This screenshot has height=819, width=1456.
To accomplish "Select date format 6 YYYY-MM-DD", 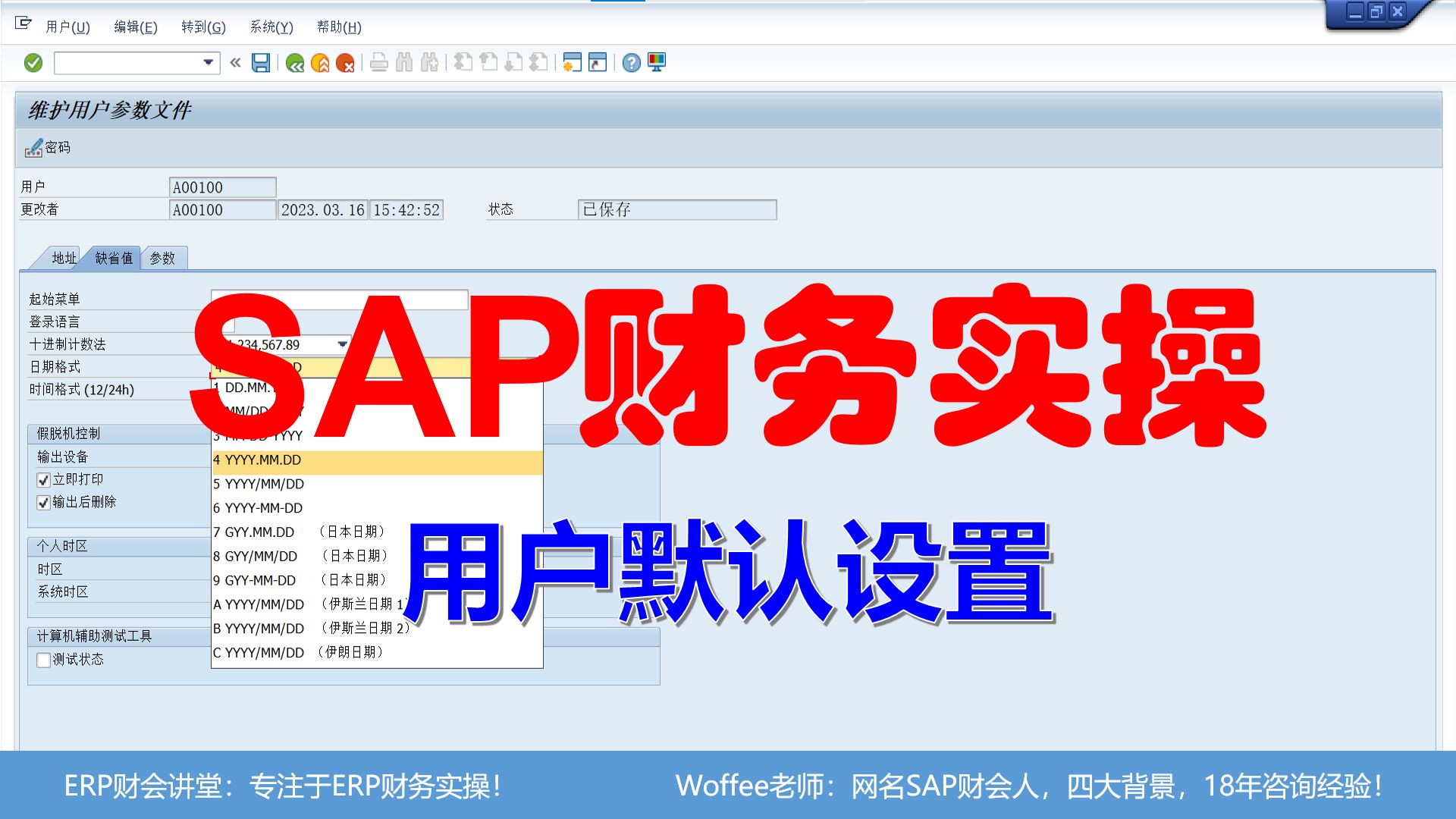I will click(x=377, y=508).
